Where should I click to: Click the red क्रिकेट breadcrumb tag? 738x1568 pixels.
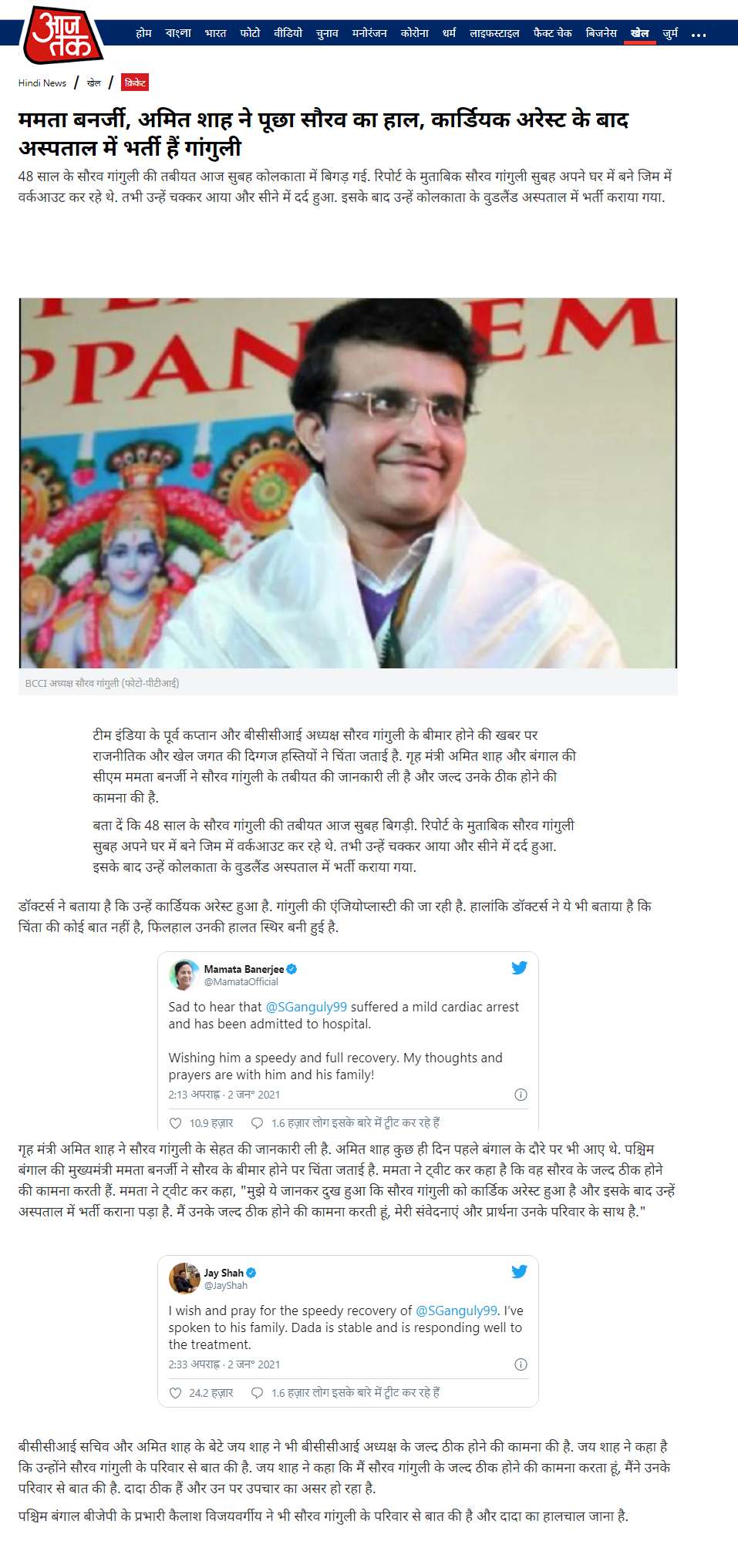coord(135,82)
